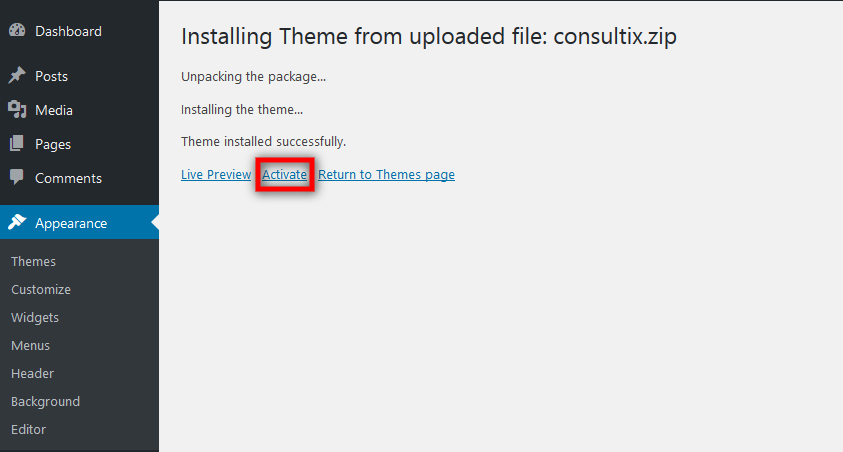The image size is (843, 452).
Task: Open the Header submenu item
Action: (32, 373)
